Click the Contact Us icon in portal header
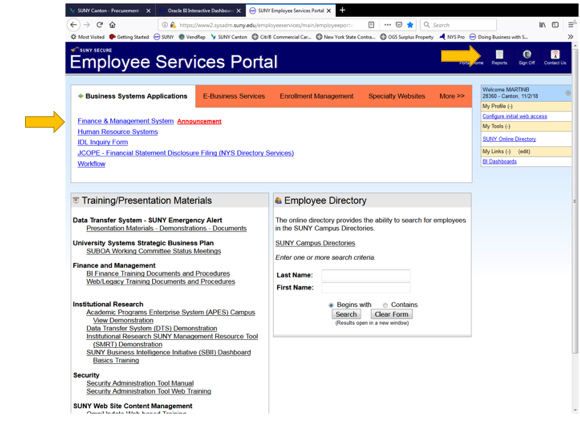 pos(555,57)
